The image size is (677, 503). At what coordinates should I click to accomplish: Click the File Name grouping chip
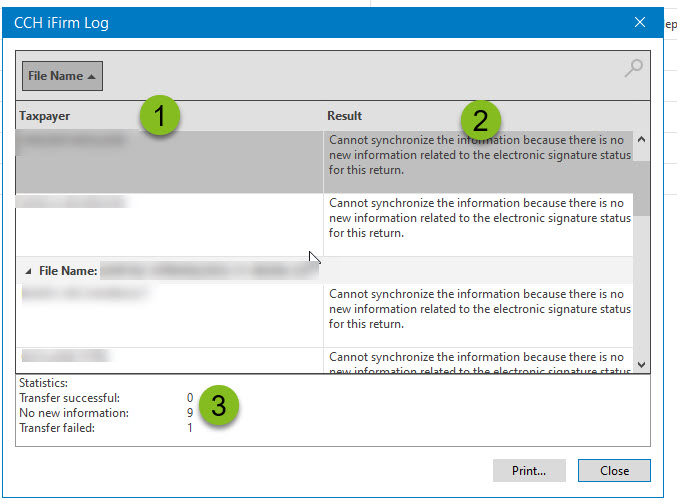coord(62,76)
